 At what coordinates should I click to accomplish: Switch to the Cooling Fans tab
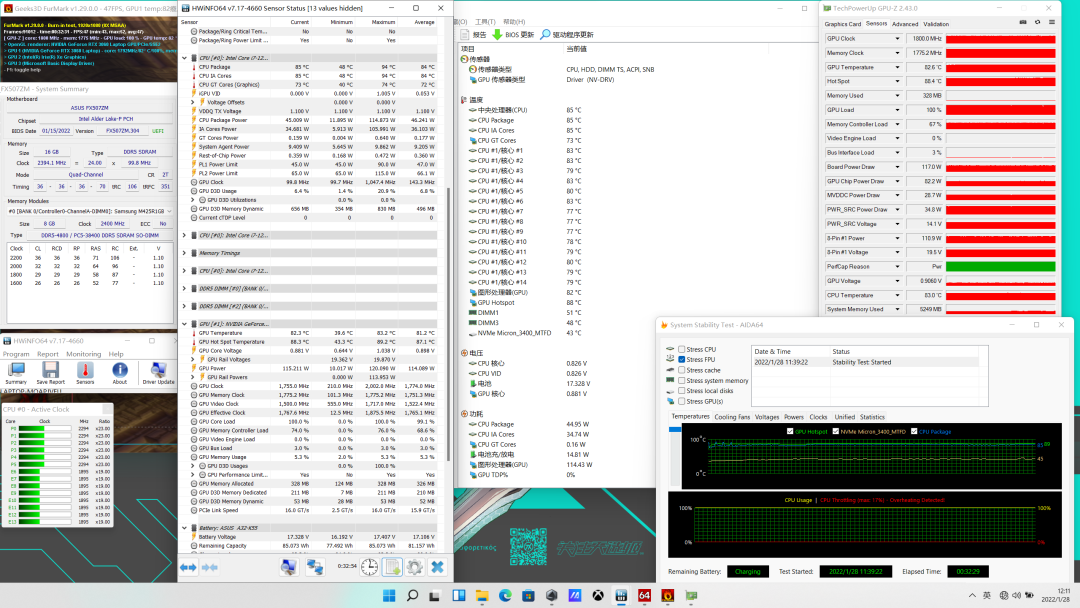coord(732,417)
